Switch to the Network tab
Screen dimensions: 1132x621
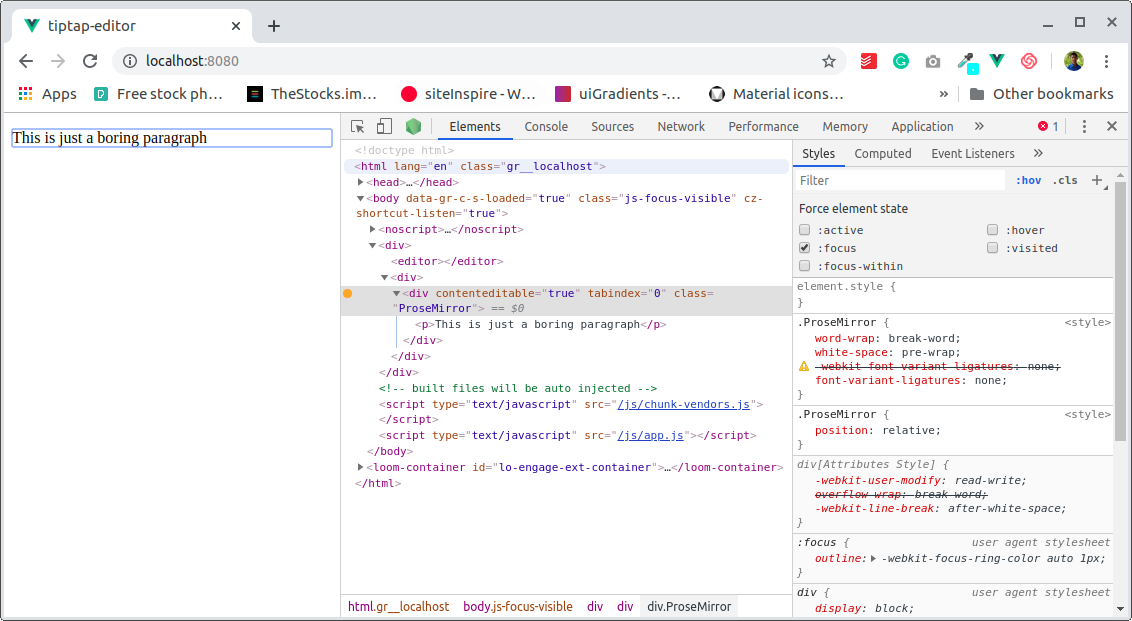click(x=681, y=126)
